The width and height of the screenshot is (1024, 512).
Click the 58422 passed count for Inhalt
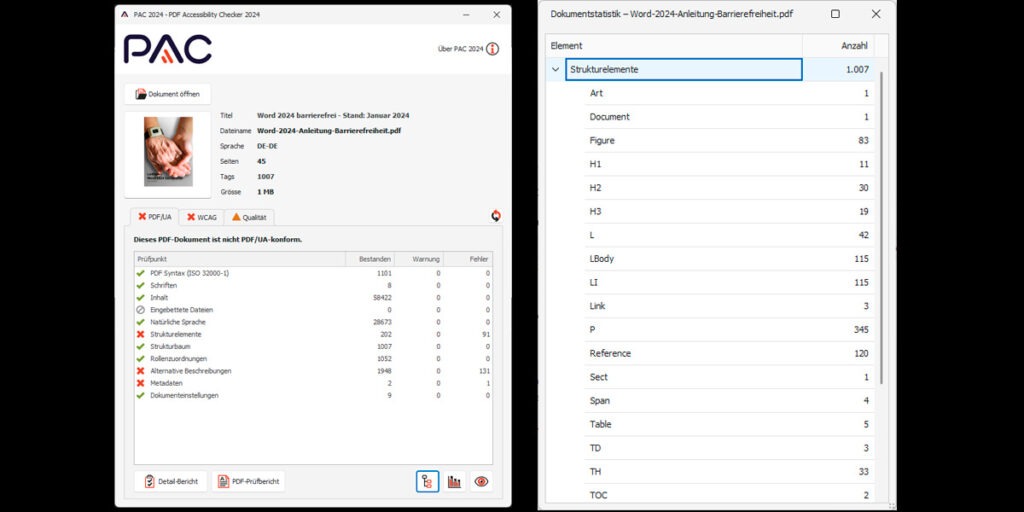point(382,298)
